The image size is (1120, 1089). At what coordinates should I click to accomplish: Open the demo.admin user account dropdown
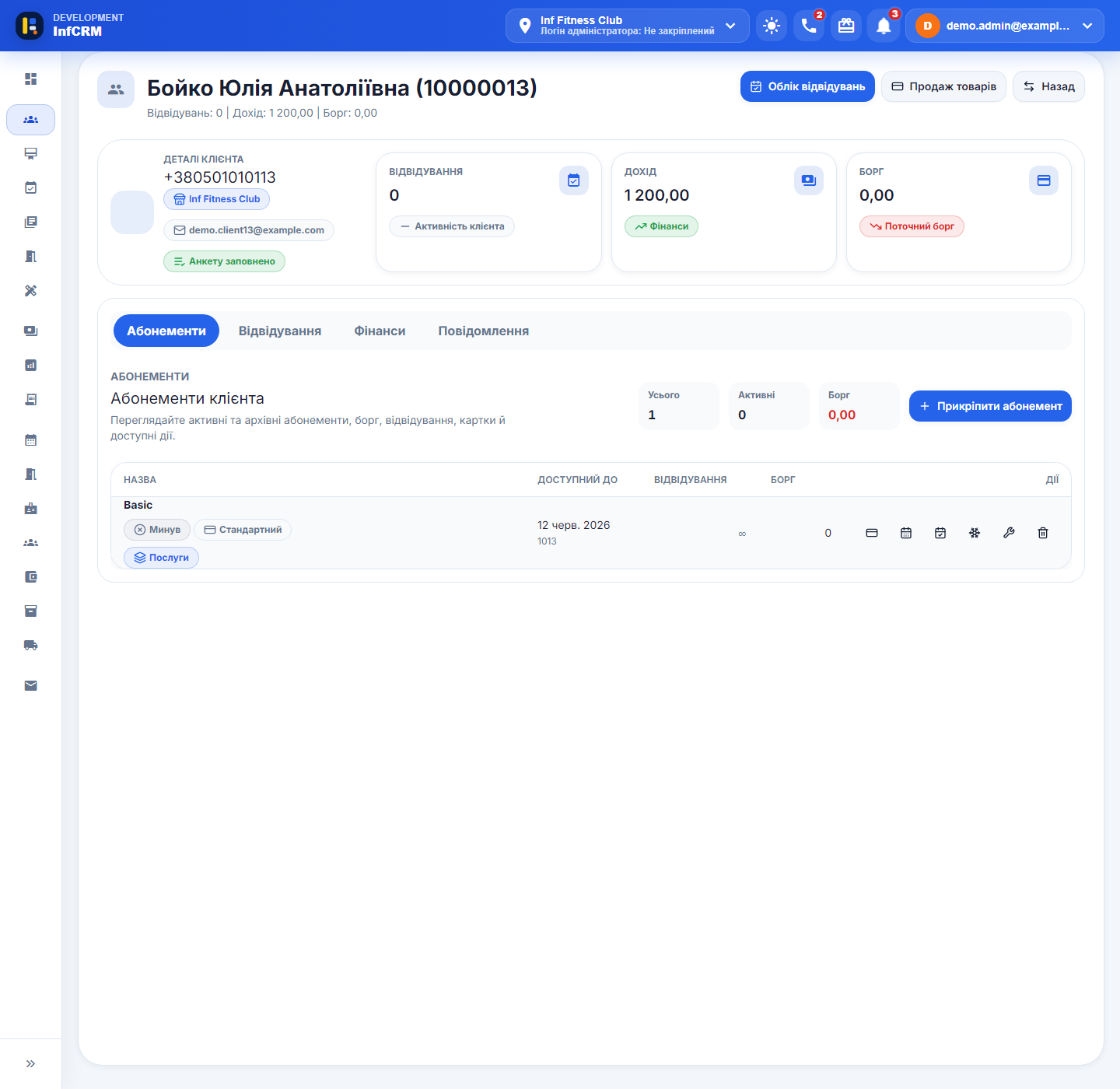pyautogui.click(x=1005, y=26)
